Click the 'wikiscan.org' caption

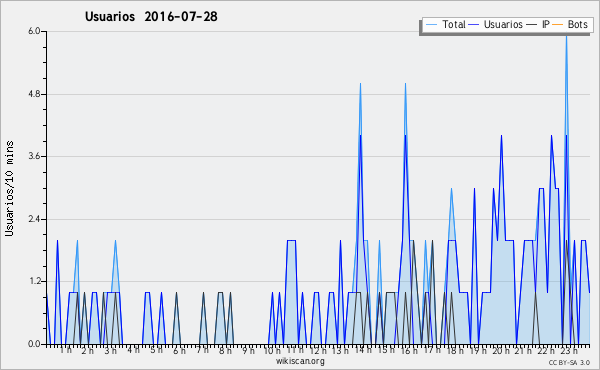point(300,361)
